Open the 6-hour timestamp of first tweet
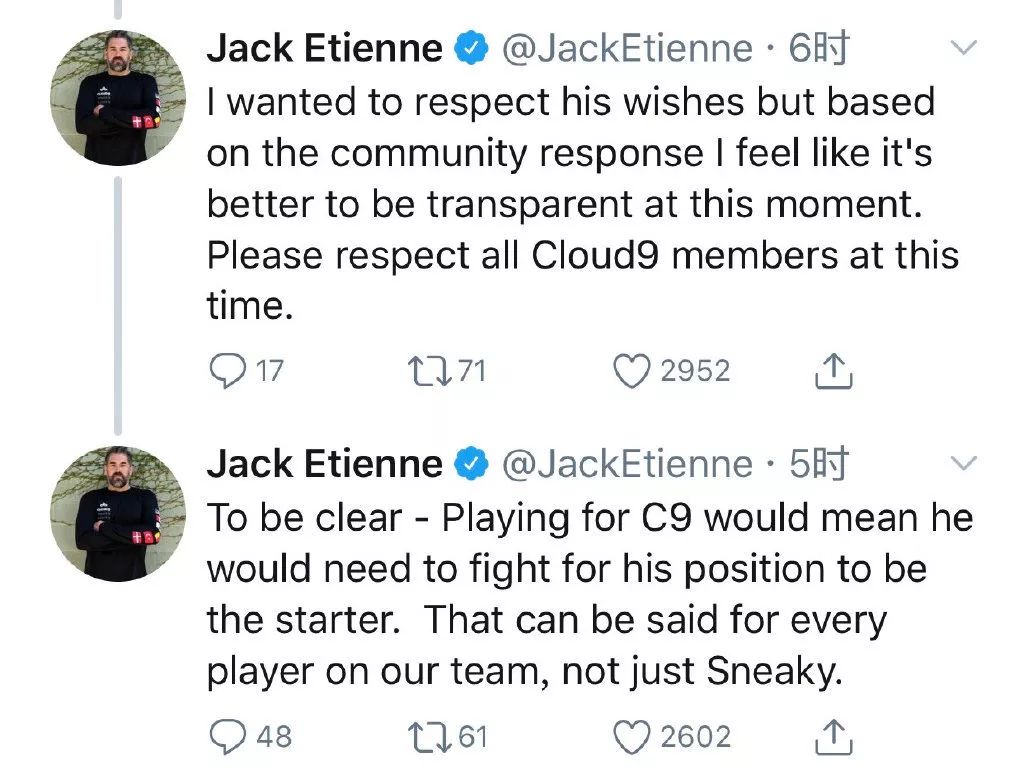1024x772 pixels. point(818,48)
